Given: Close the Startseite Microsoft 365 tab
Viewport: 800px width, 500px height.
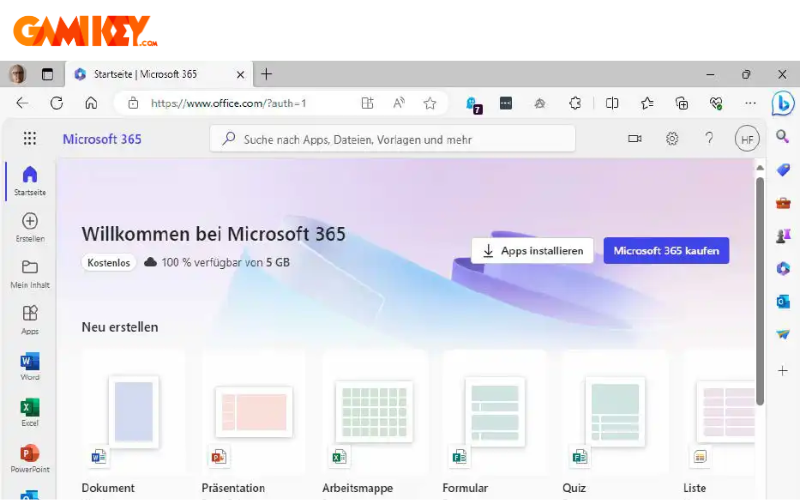Looking at the screenshot, I should point(240,74).
